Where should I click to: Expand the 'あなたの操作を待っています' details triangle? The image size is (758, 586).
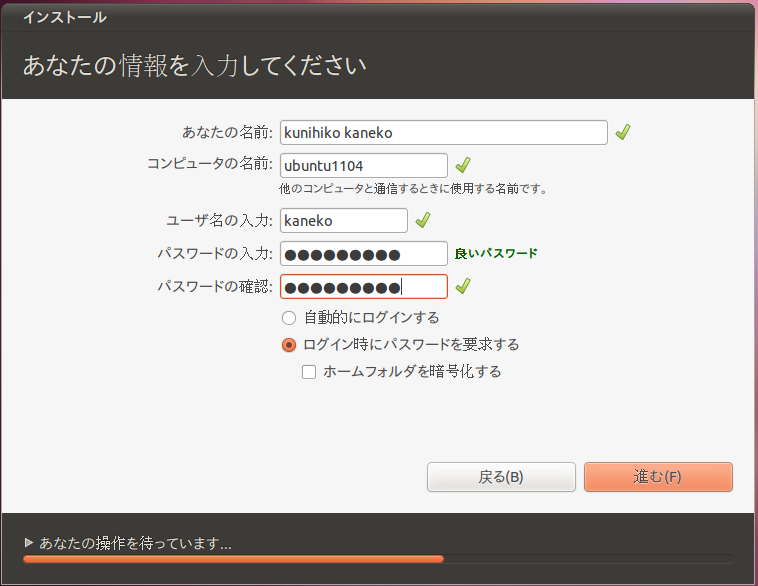click(29, 542)
